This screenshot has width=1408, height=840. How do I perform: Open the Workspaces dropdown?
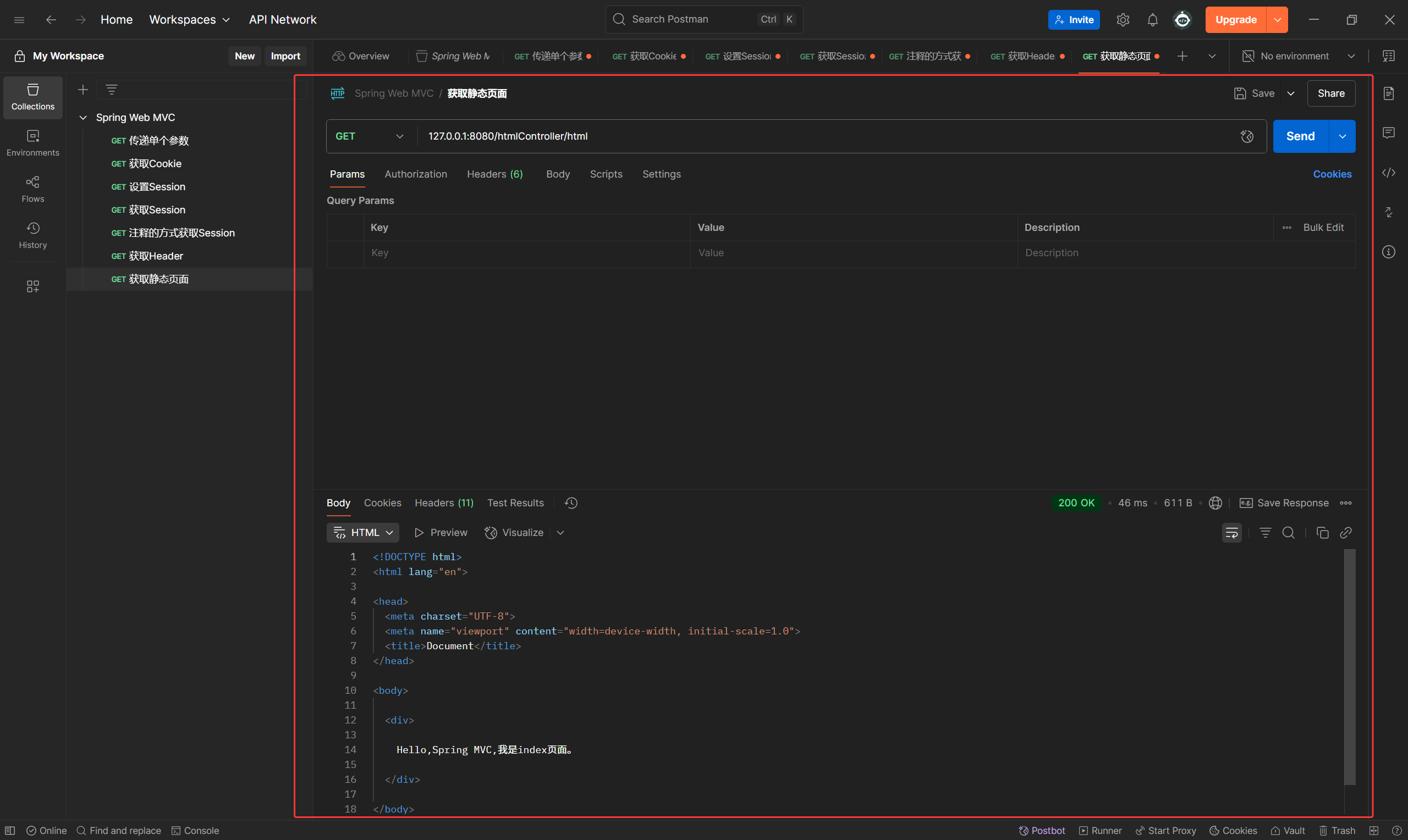(x=189, y=20)
